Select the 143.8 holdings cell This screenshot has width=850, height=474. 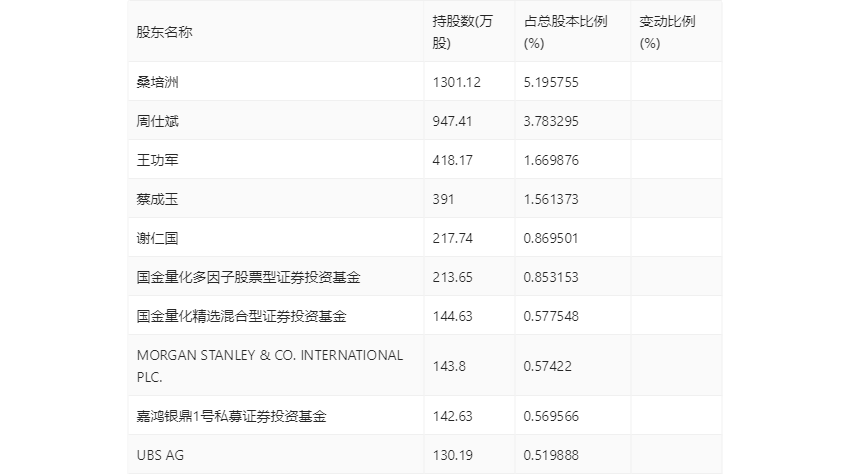[x=449, y=366]
